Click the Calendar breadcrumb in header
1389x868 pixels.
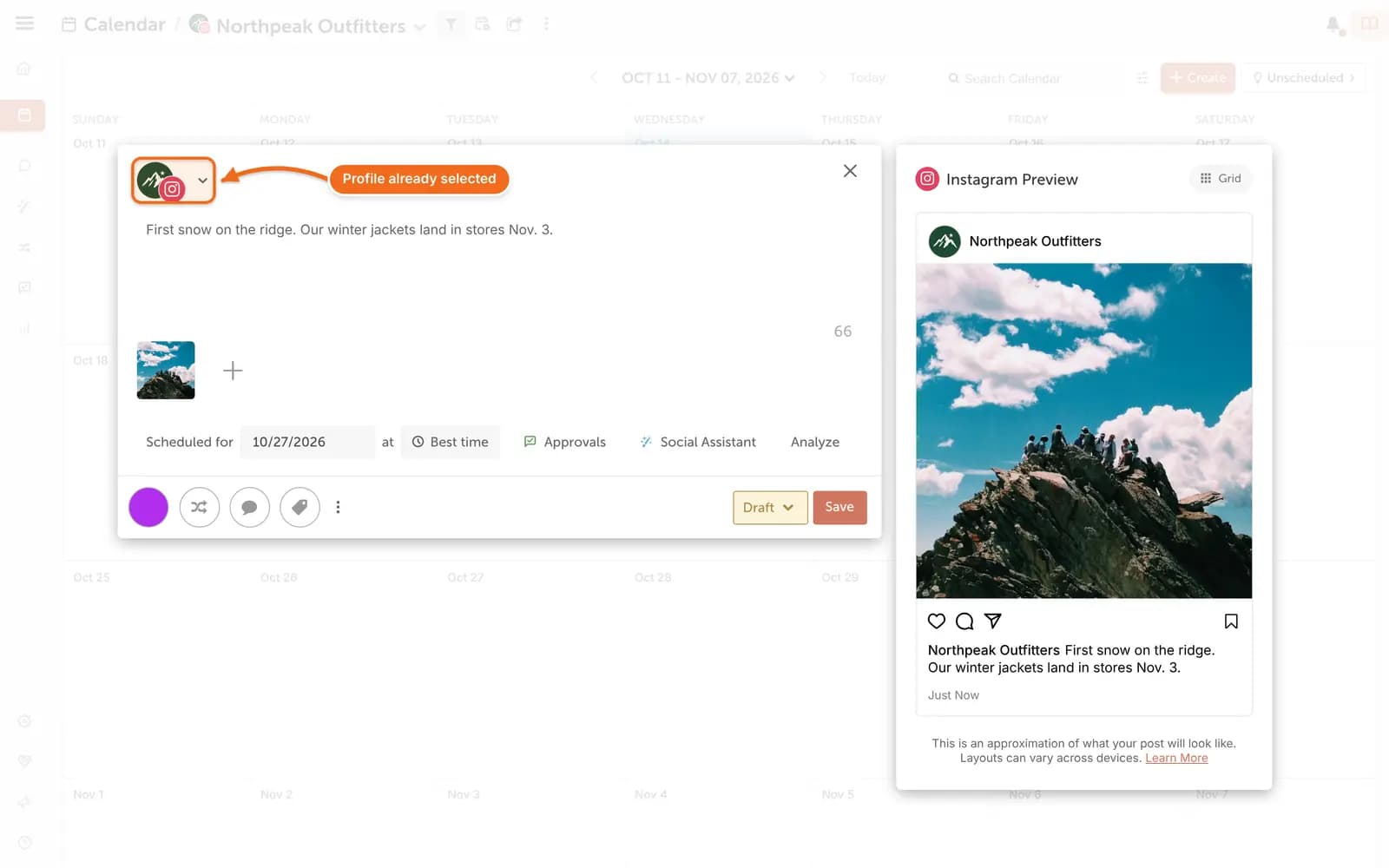pyautogui.click(x=114, y=24)
